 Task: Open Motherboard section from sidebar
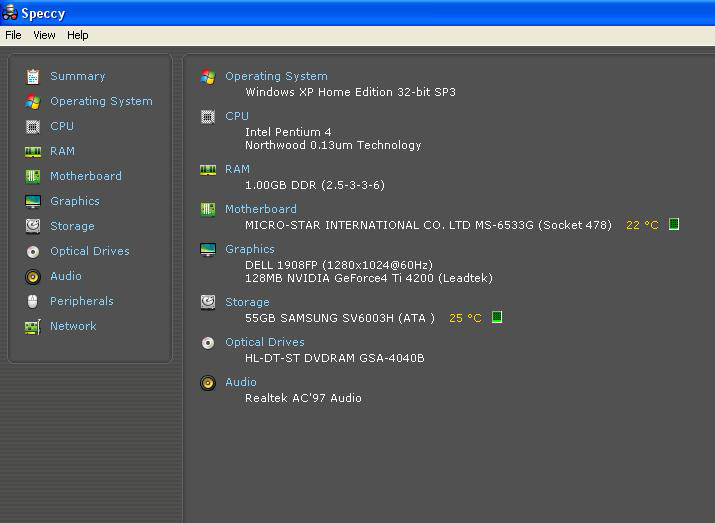[x=86, y=176]
